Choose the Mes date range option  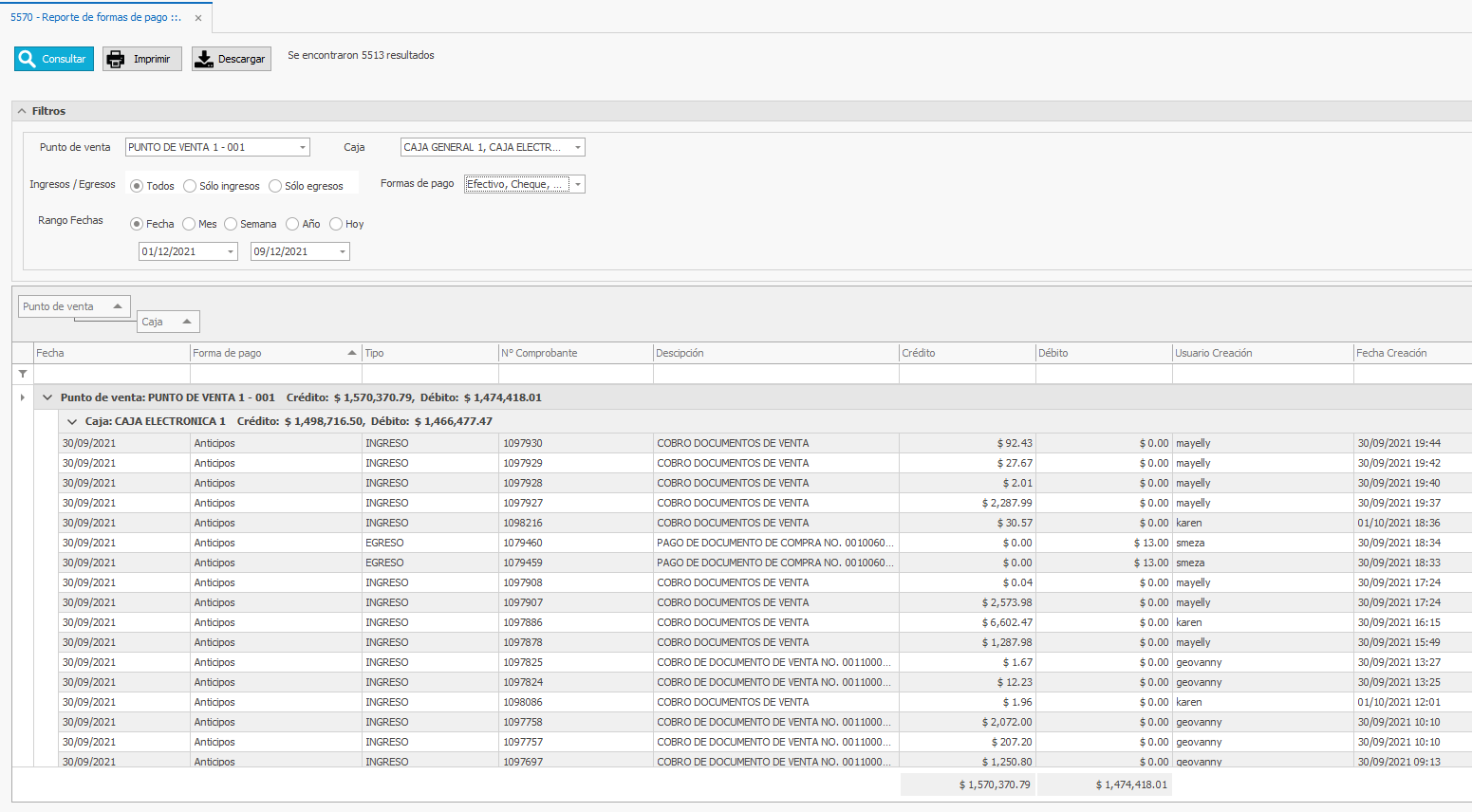(x=189, y=224)
